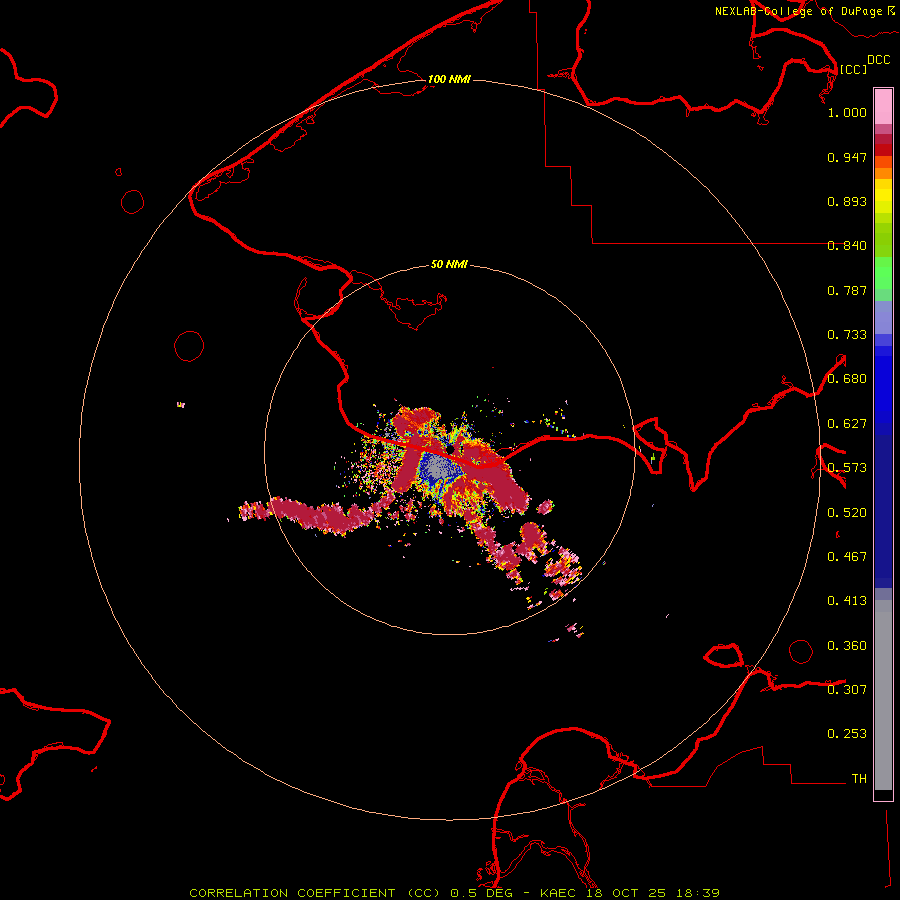This screenshot has width=900, height=900.
Task: Click the NEXLAB-College of DuPage title text
Action: [797, 11]
